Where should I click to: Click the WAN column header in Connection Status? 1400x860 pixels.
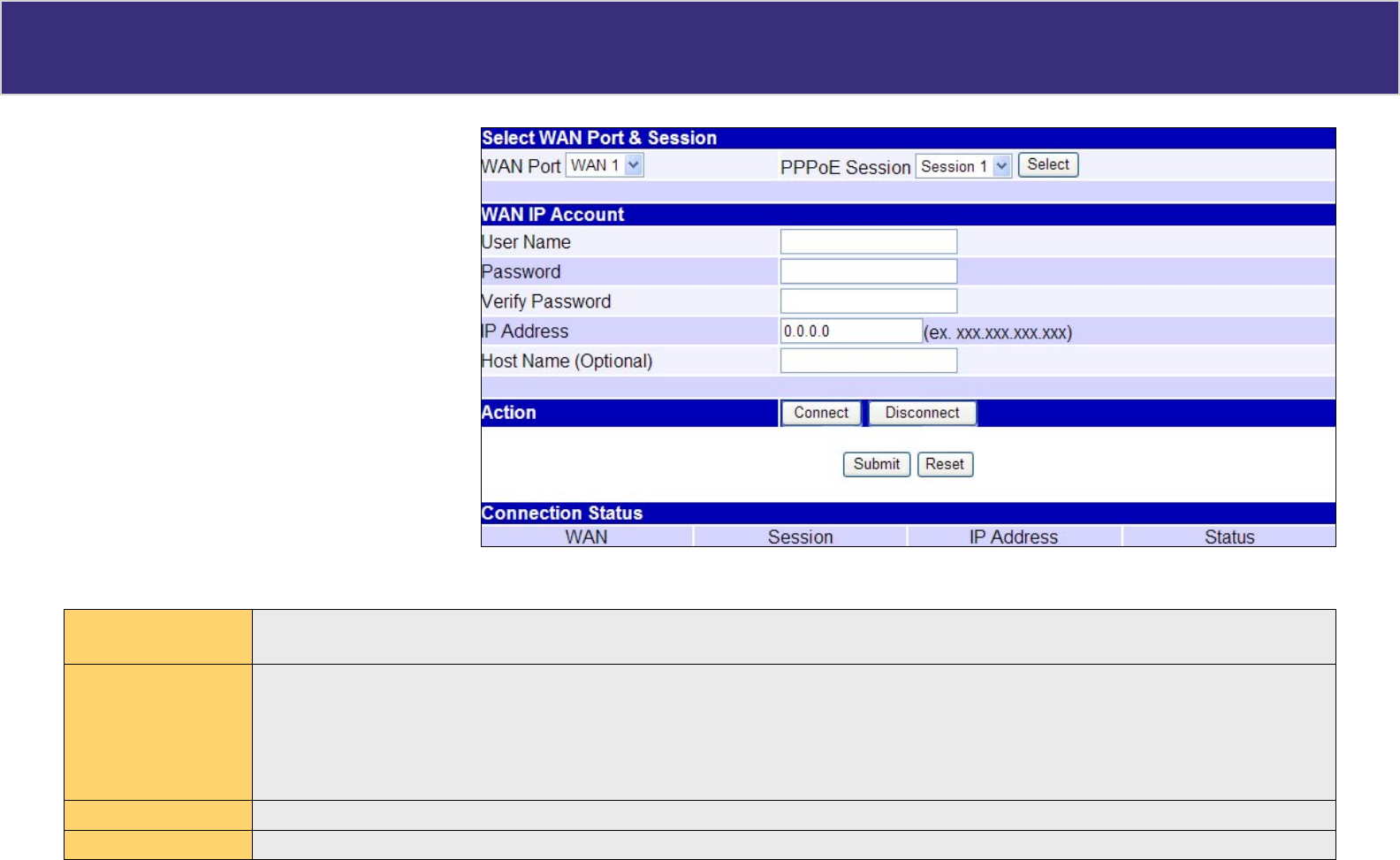coord(586,537)
